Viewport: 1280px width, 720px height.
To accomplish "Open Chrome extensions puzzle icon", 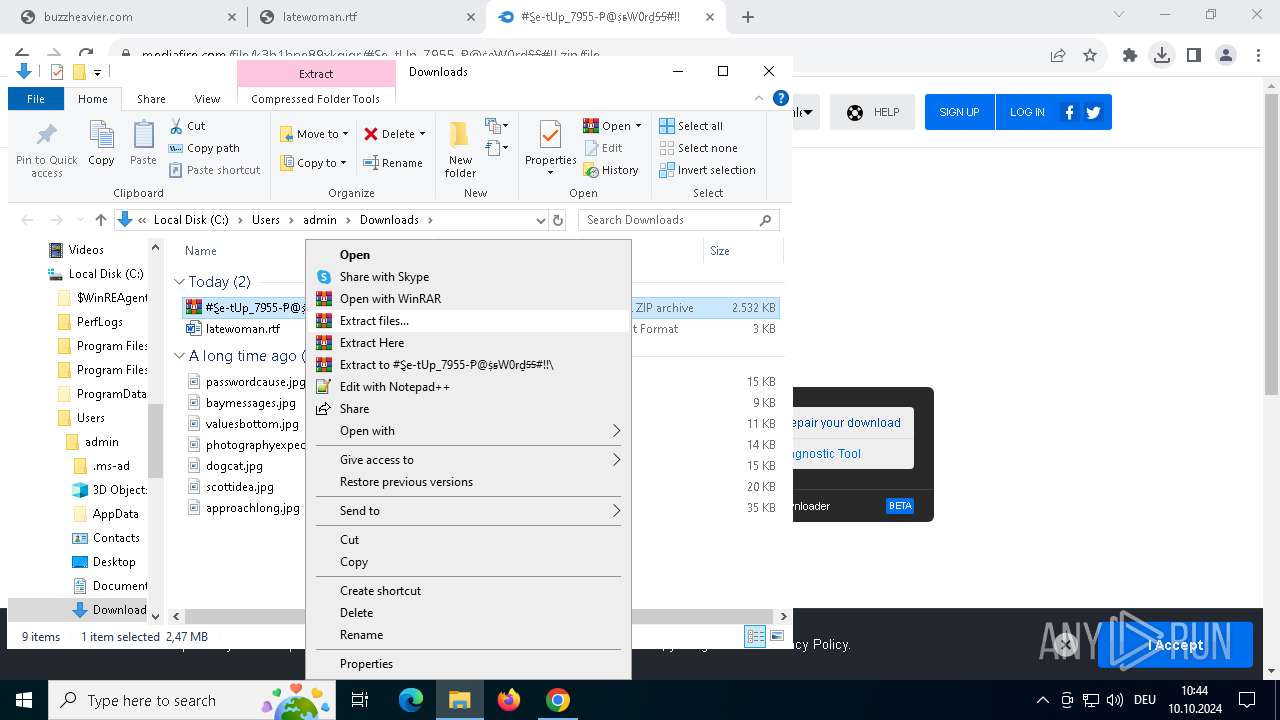I will click(x=1129, y=56).
